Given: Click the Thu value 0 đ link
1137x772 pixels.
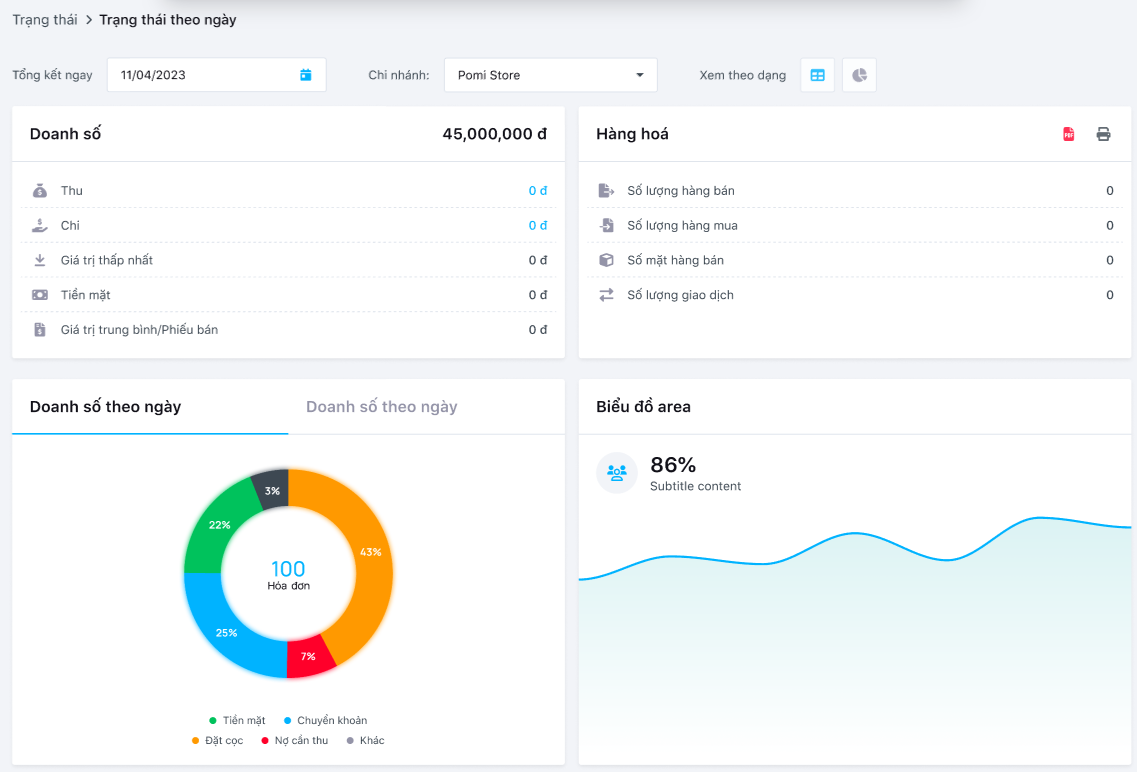Looking at the screenshot, I should tap(537, 191).
